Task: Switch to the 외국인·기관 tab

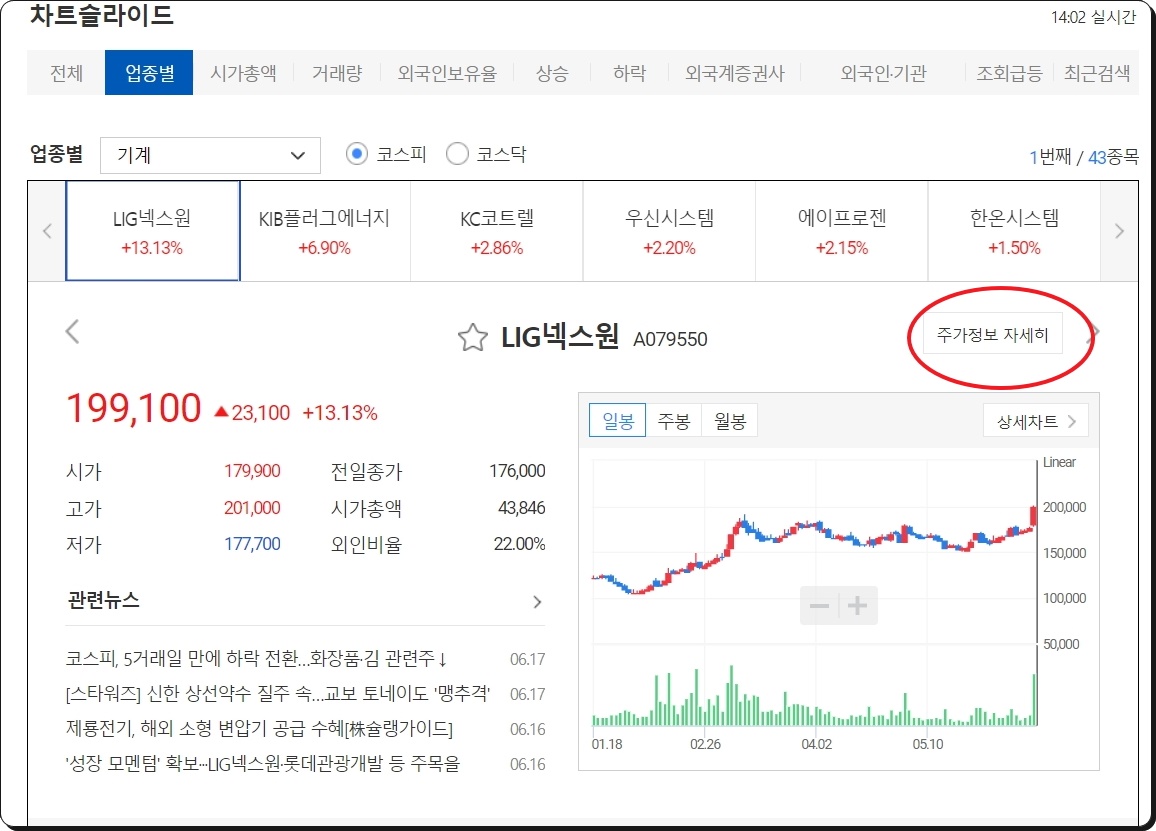Action: [x=883, y=73]
